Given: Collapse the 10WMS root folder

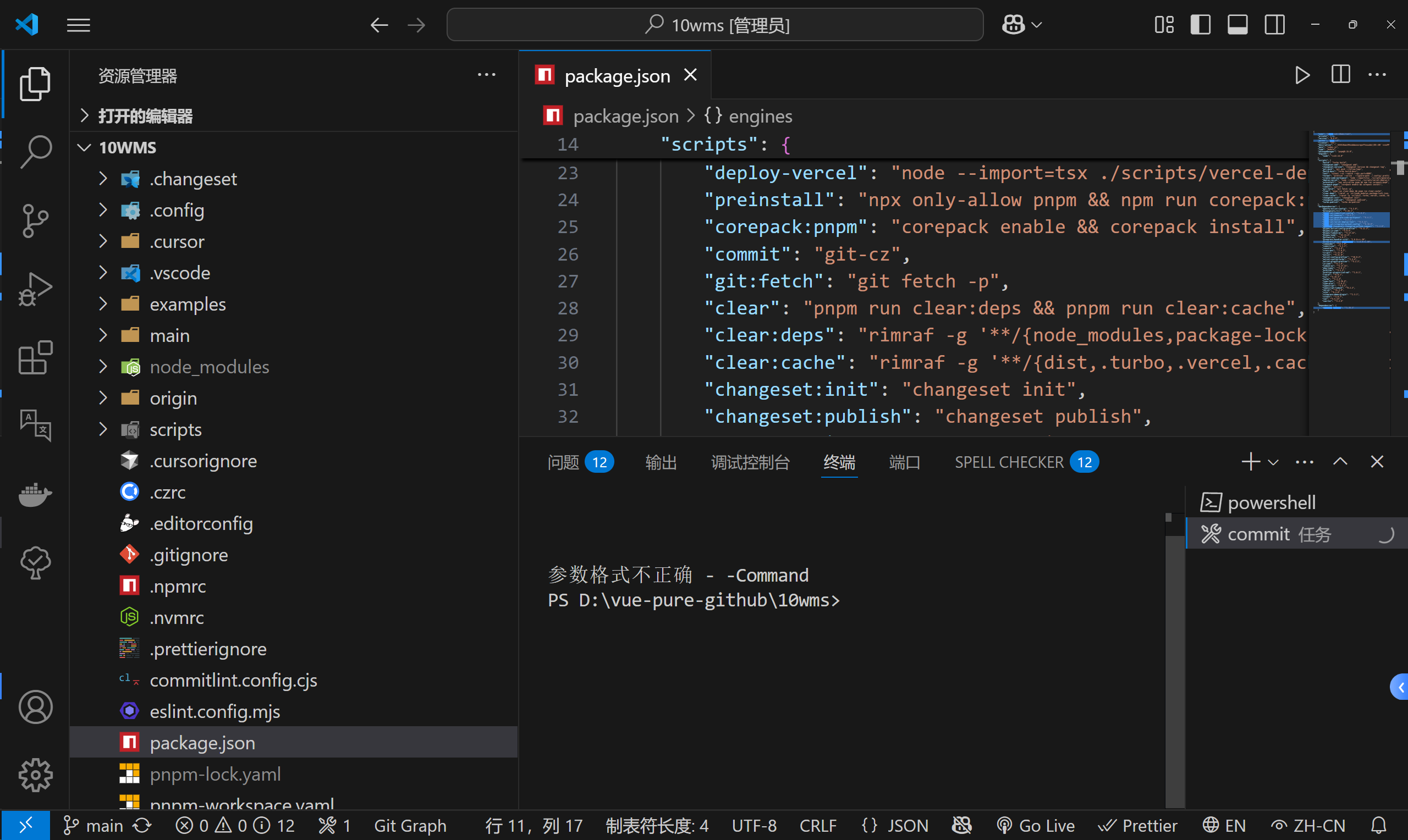Looking at the screenshot, I should pyautogui.click(x=294, y=147).
